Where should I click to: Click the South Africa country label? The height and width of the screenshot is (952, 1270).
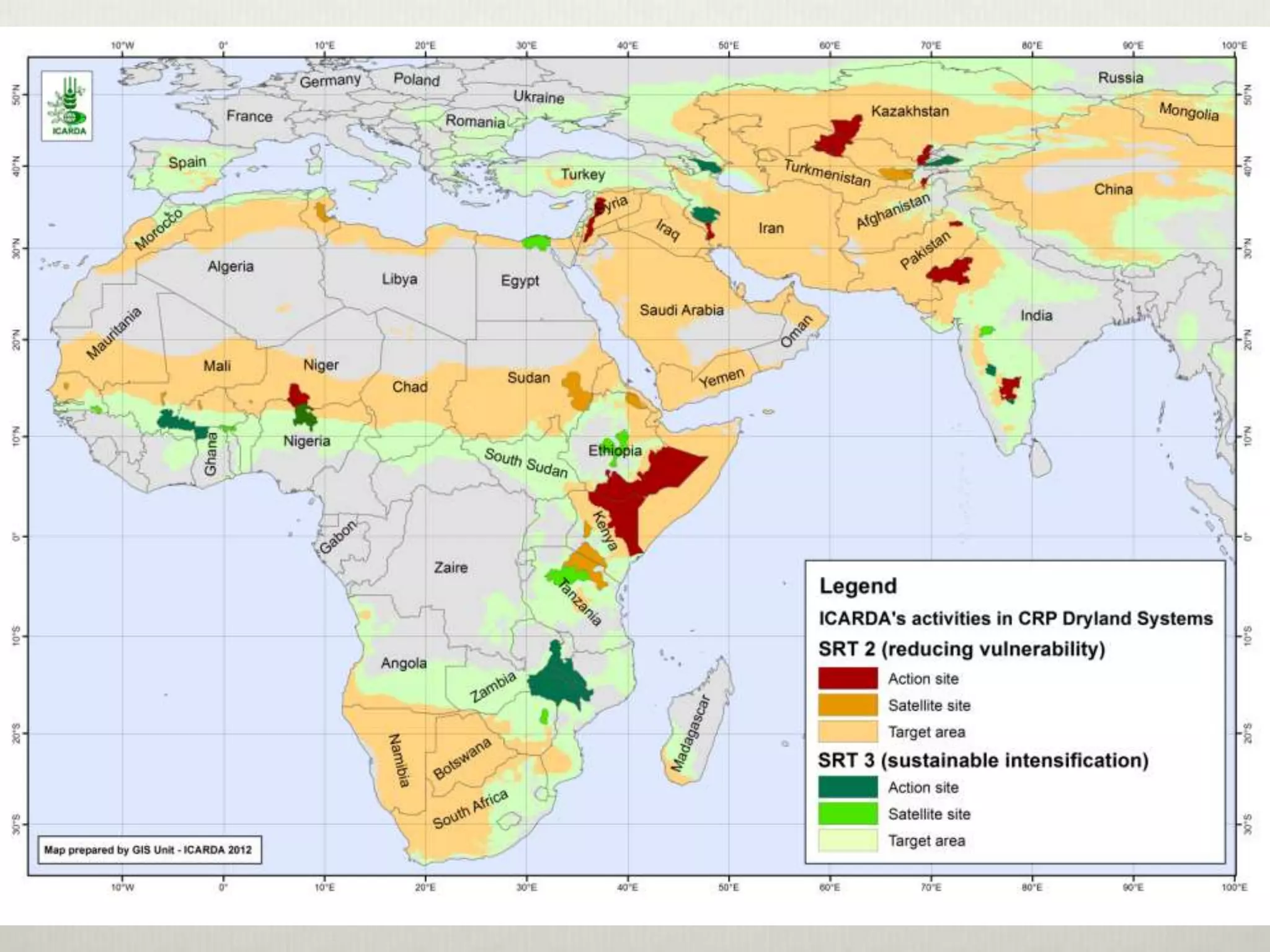[x=470, y=809]
